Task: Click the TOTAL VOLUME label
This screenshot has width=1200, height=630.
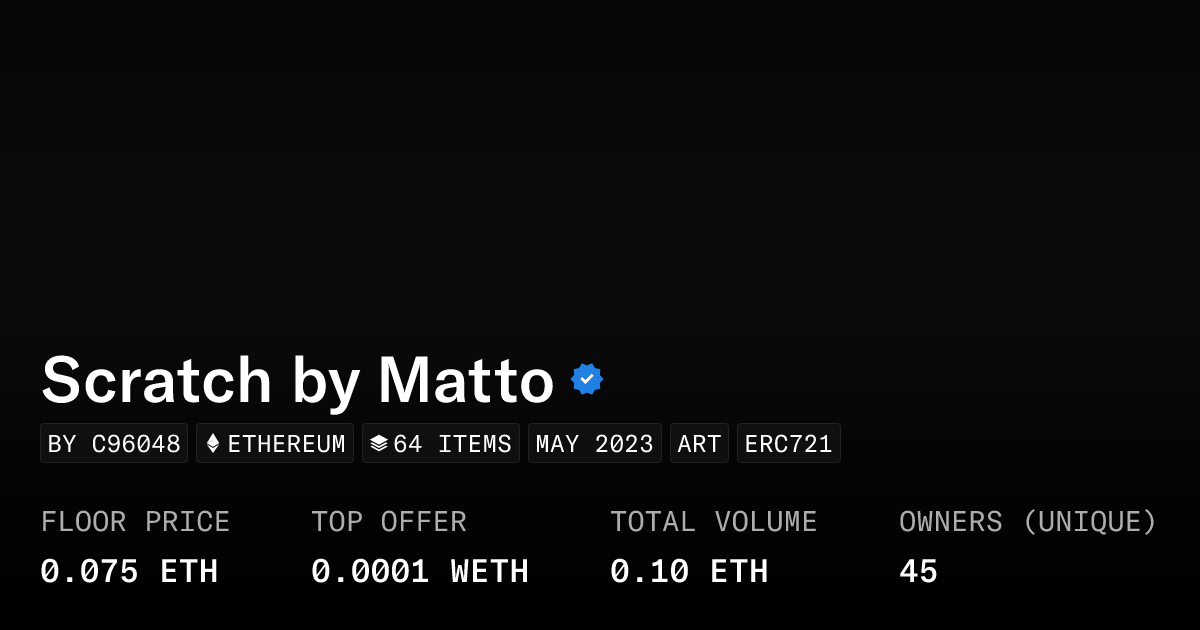Action: pyautogui.click(x=713, y=522)
